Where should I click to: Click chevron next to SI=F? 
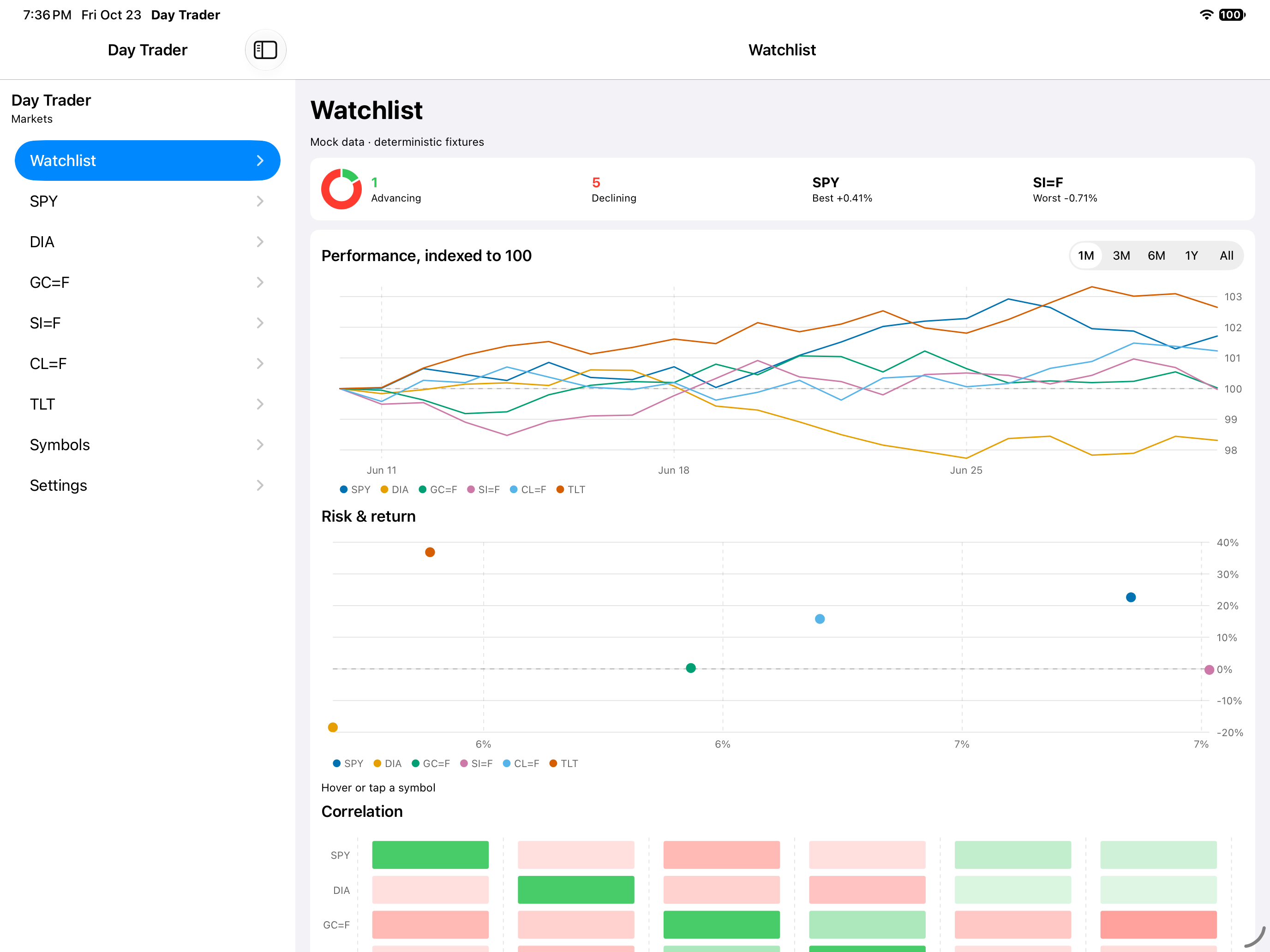260,323
